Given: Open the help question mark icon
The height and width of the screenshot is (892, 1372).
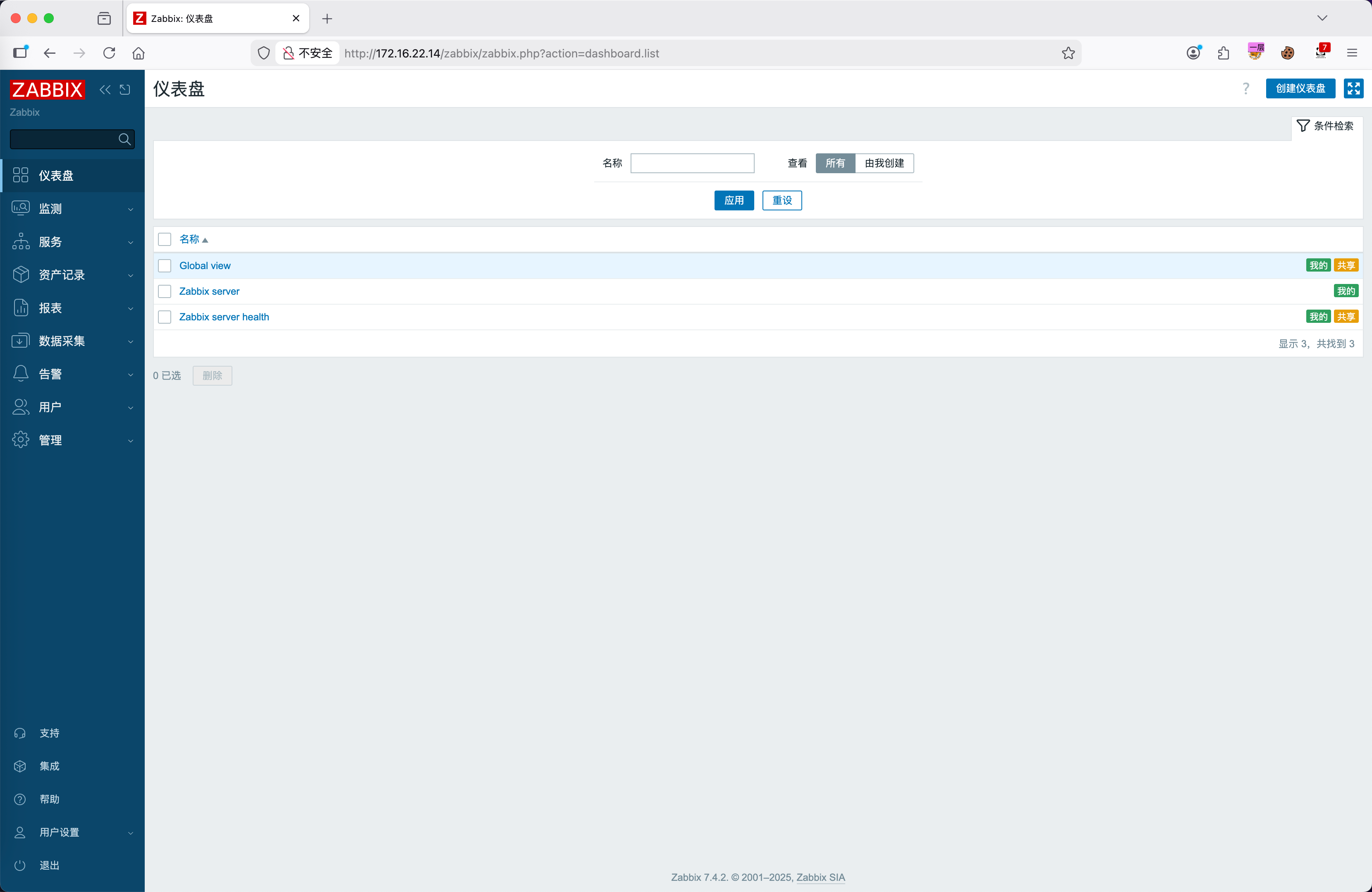Looking at the screenshot, I should 1245,88.
